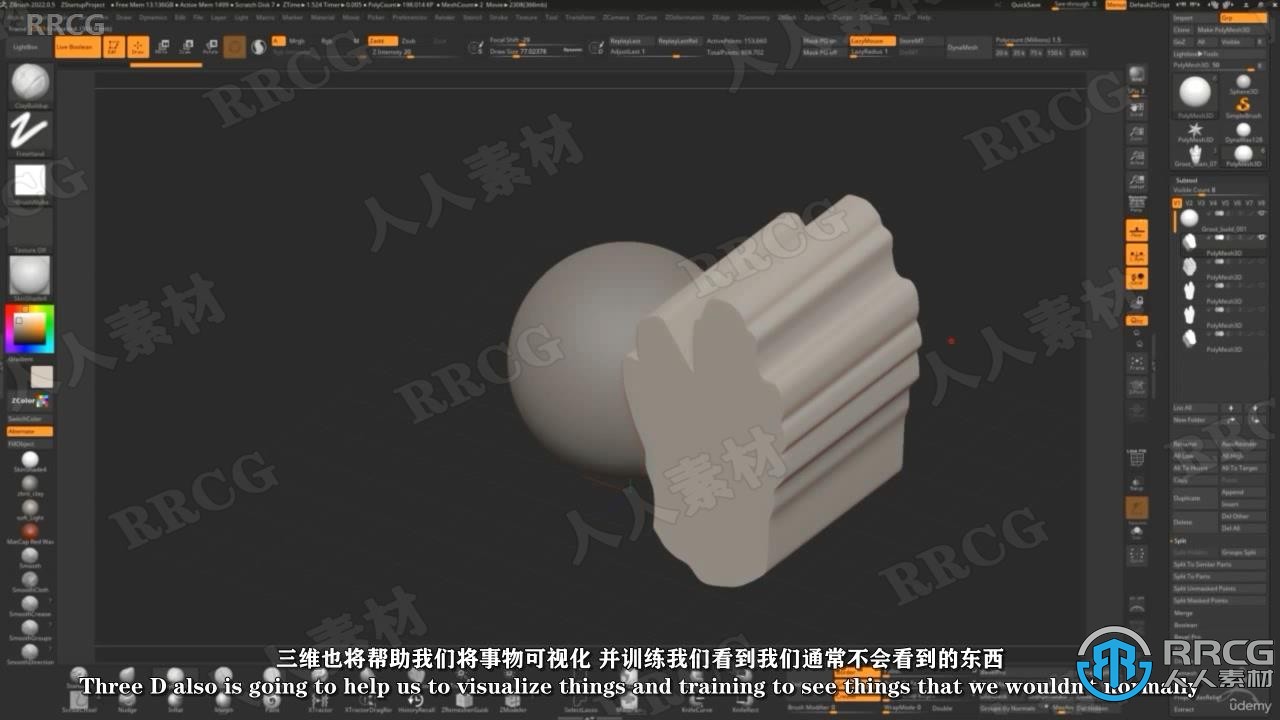Activate the Move gizmo icon

161,47
